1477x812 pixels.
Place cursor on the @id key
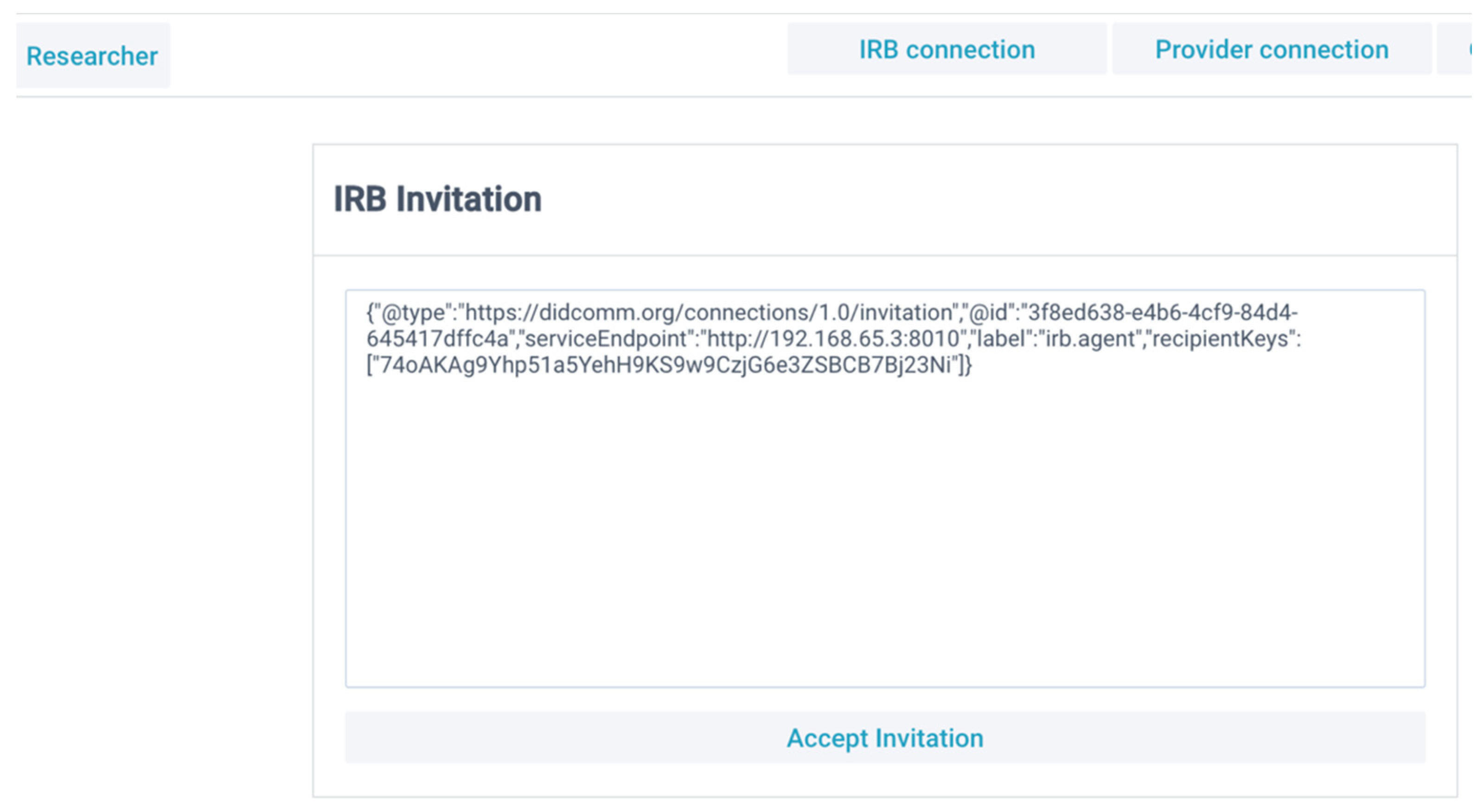click(x=987, y=313)
